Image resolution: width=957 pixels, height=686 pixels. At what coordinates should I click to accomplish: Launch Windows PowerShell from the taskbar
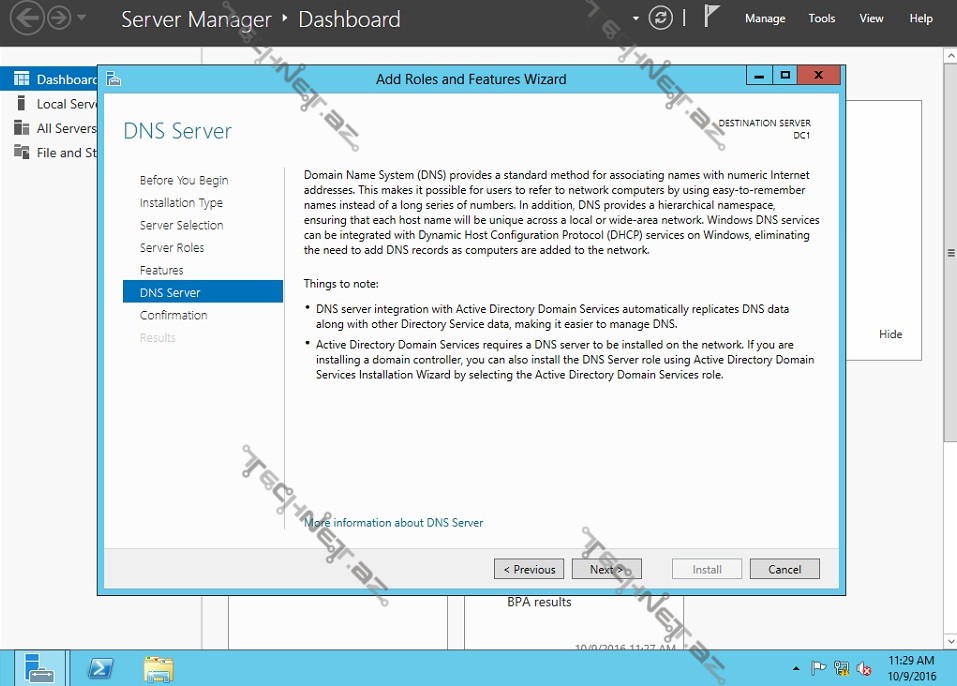pyautogui.click(x=101, y=667)
